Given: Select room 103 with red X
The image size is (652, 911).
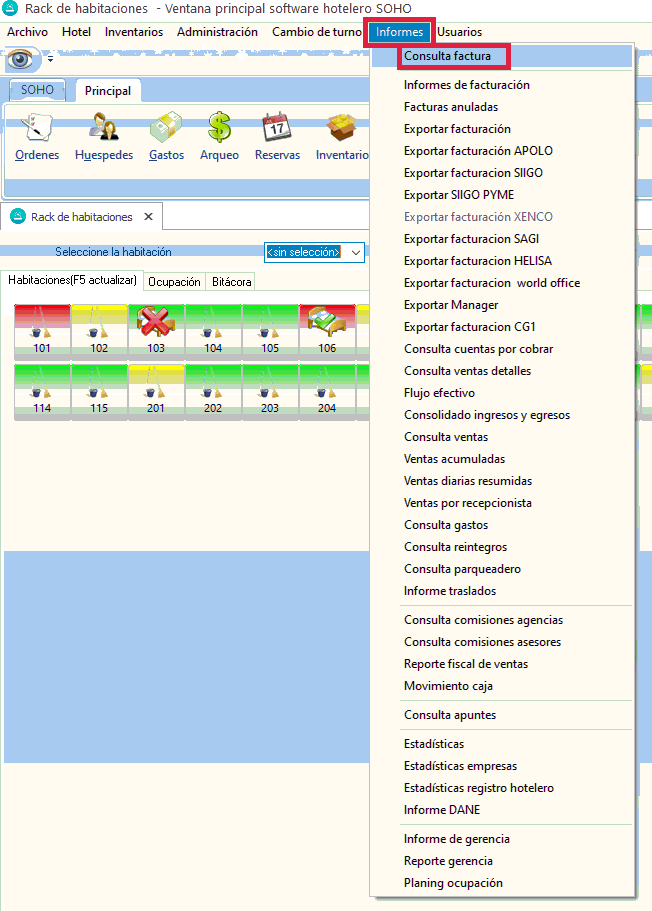Looking at the screenshot, I should point(155,330).
